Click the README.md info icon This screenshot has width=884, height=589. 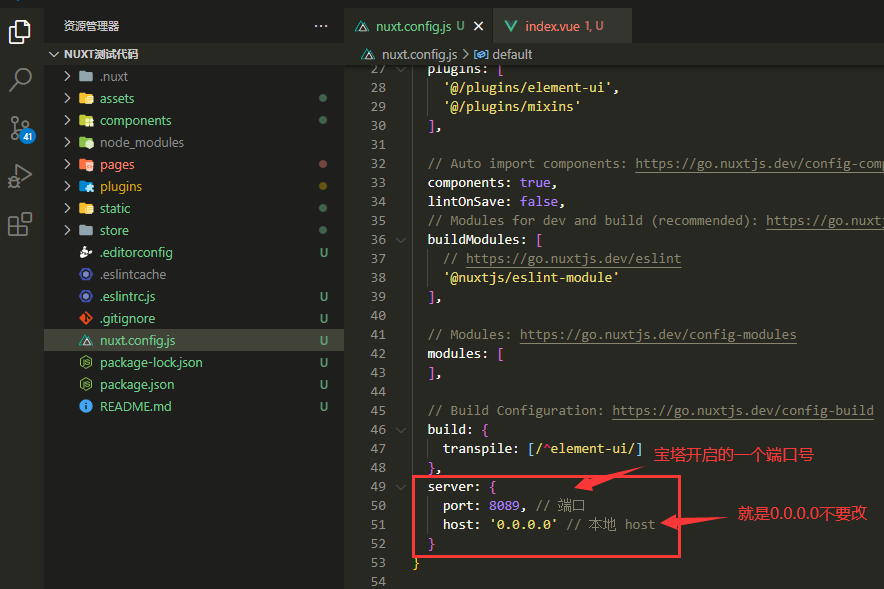pos(86,406)
